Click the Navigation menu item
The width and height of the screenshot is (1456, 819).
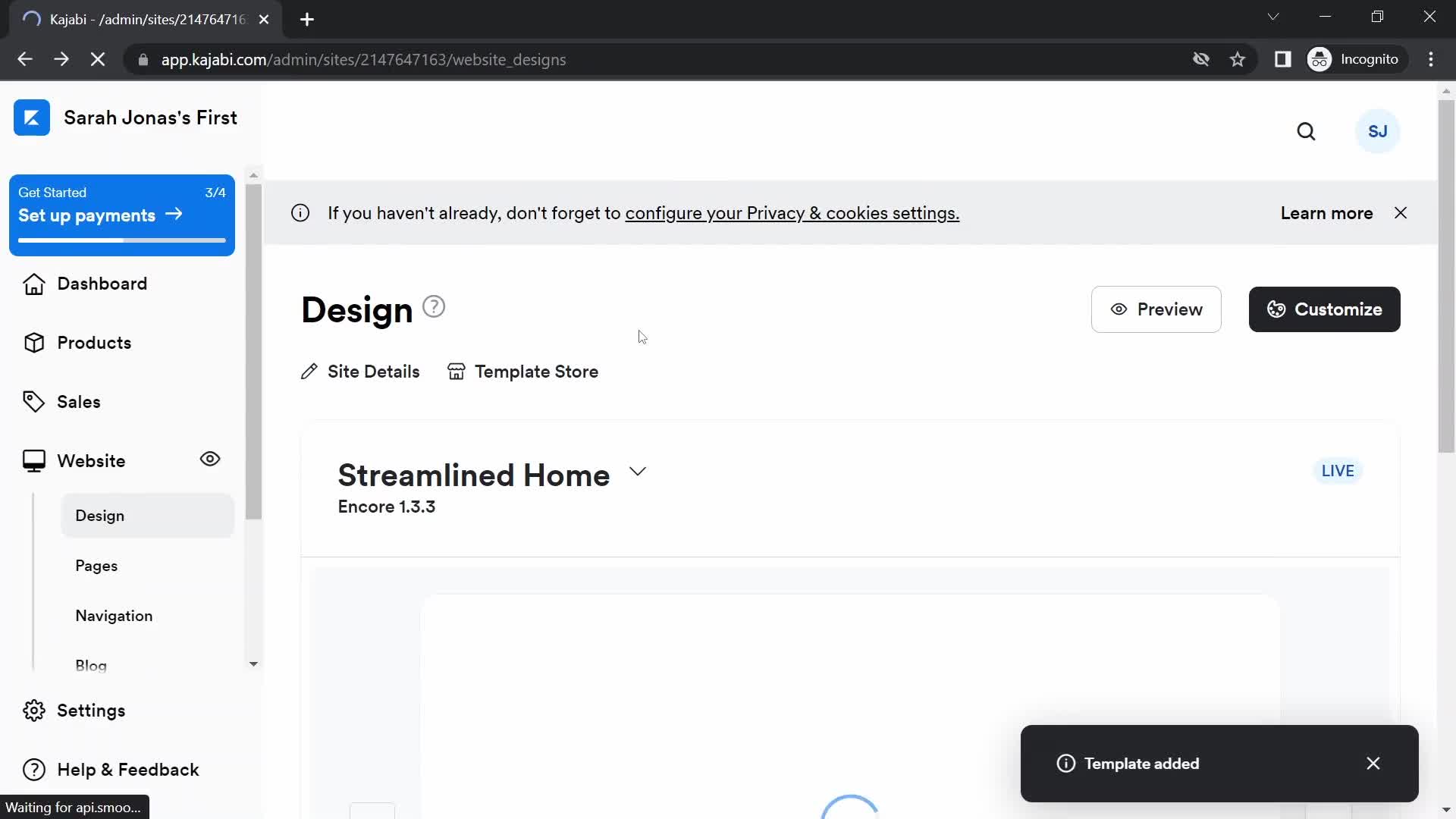tap(113, 615)
